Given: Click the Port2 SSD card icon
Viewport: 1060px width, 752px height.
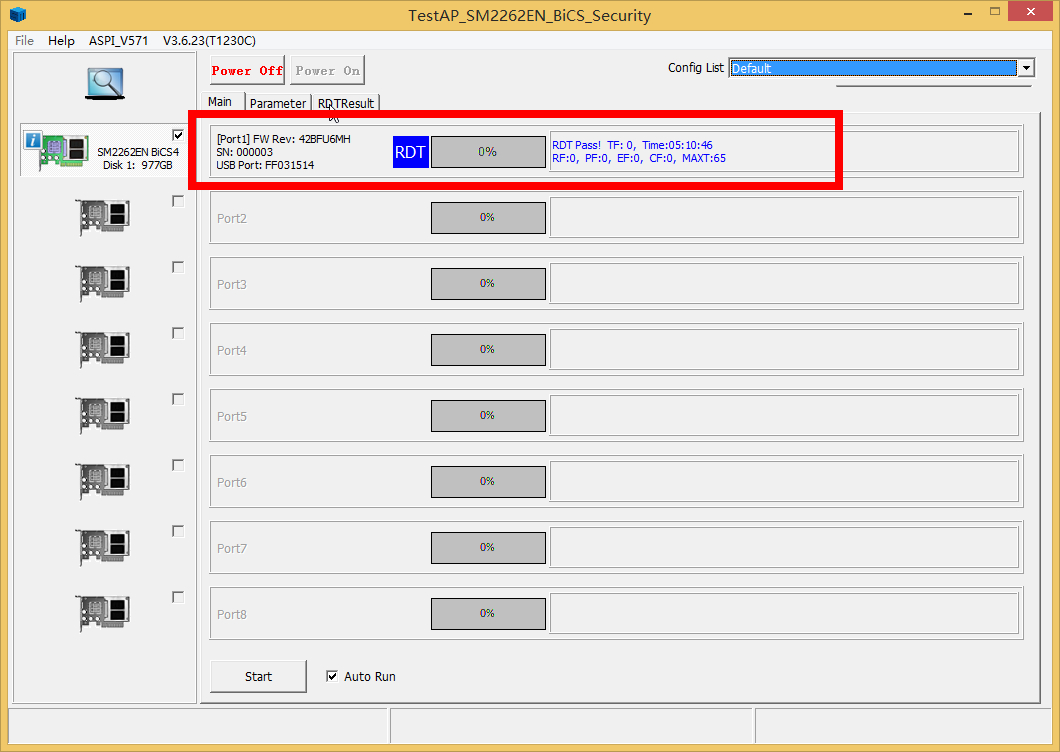Looking at the screenshot, I should [104, 217].
